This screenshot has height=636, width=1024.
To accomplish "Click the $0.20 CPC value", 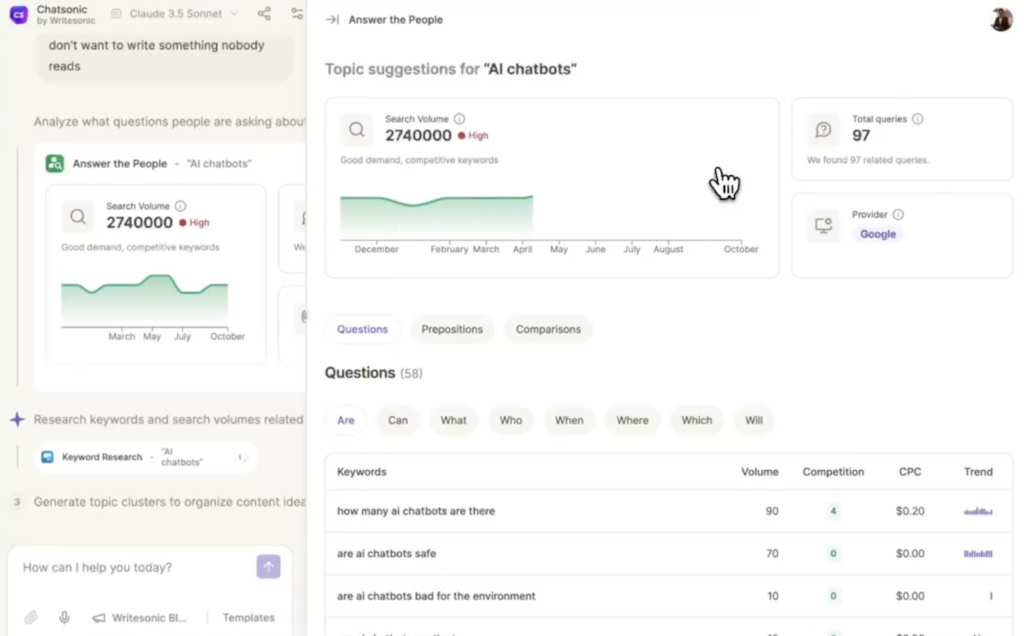I will [x=910, y=511].
